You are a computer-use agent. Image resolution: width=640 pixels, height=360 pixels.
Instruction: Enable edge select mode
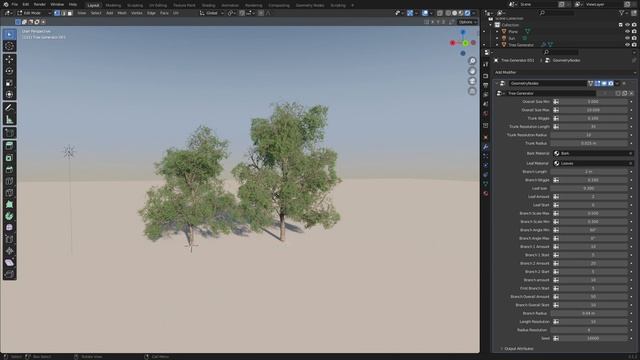pyautogui.click(x=63, y=13)
